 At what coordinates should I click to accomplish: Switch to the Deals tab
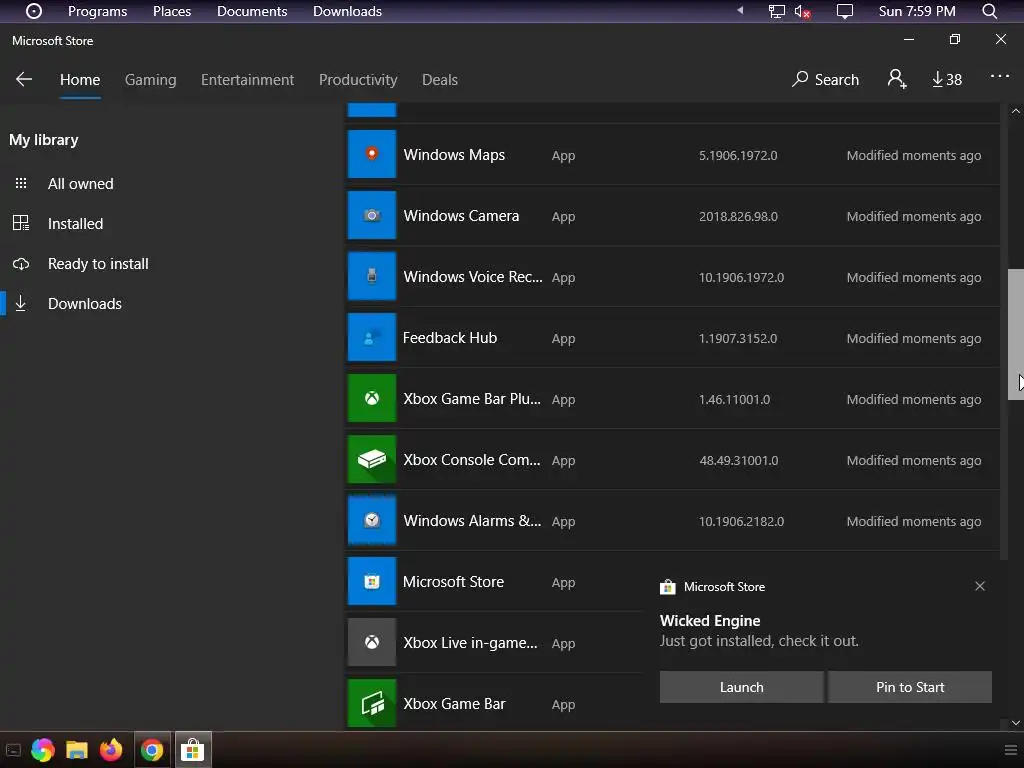(440, 80)
